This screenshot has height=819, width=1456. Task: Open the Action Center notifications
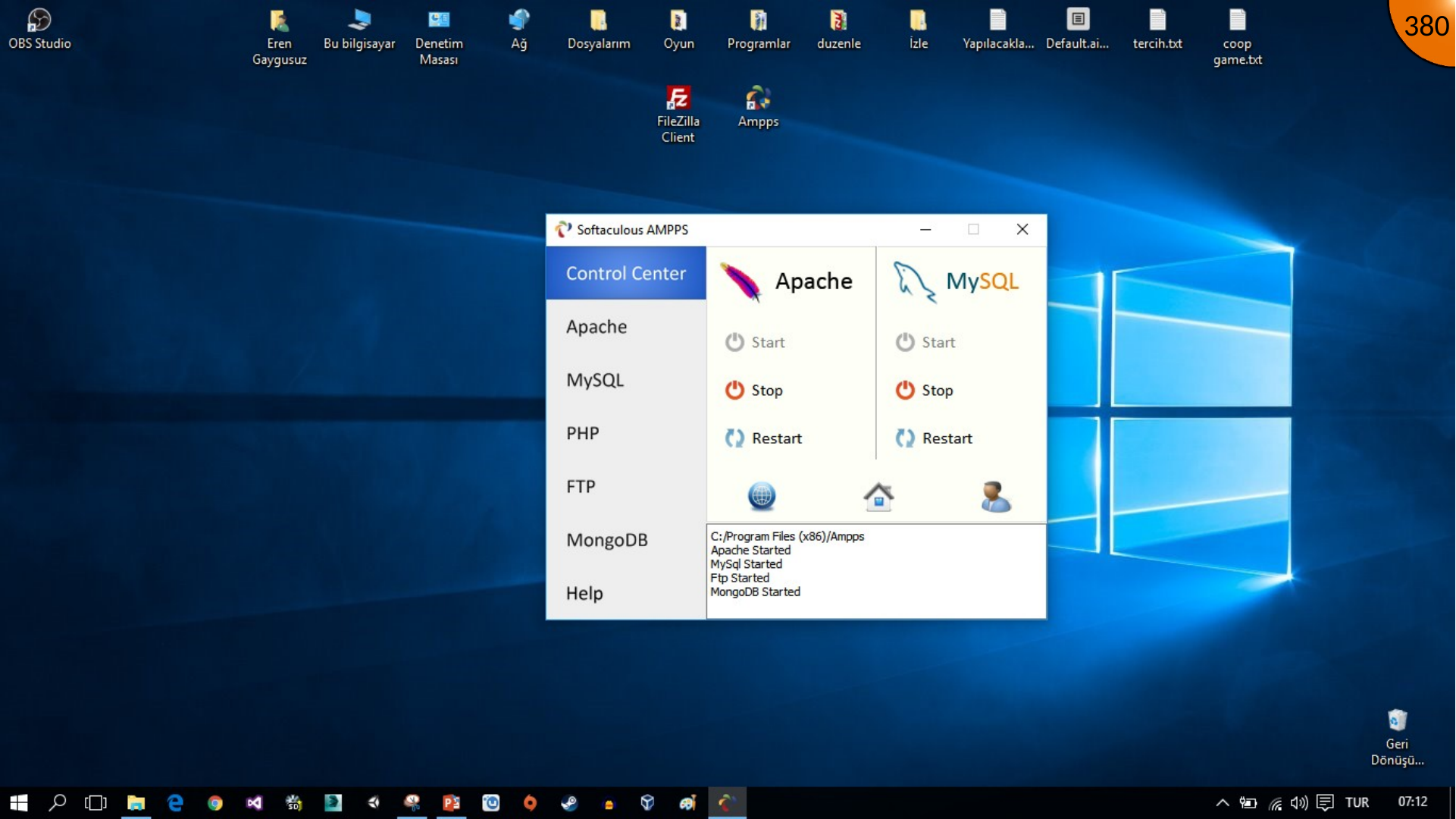[1325, 802]
